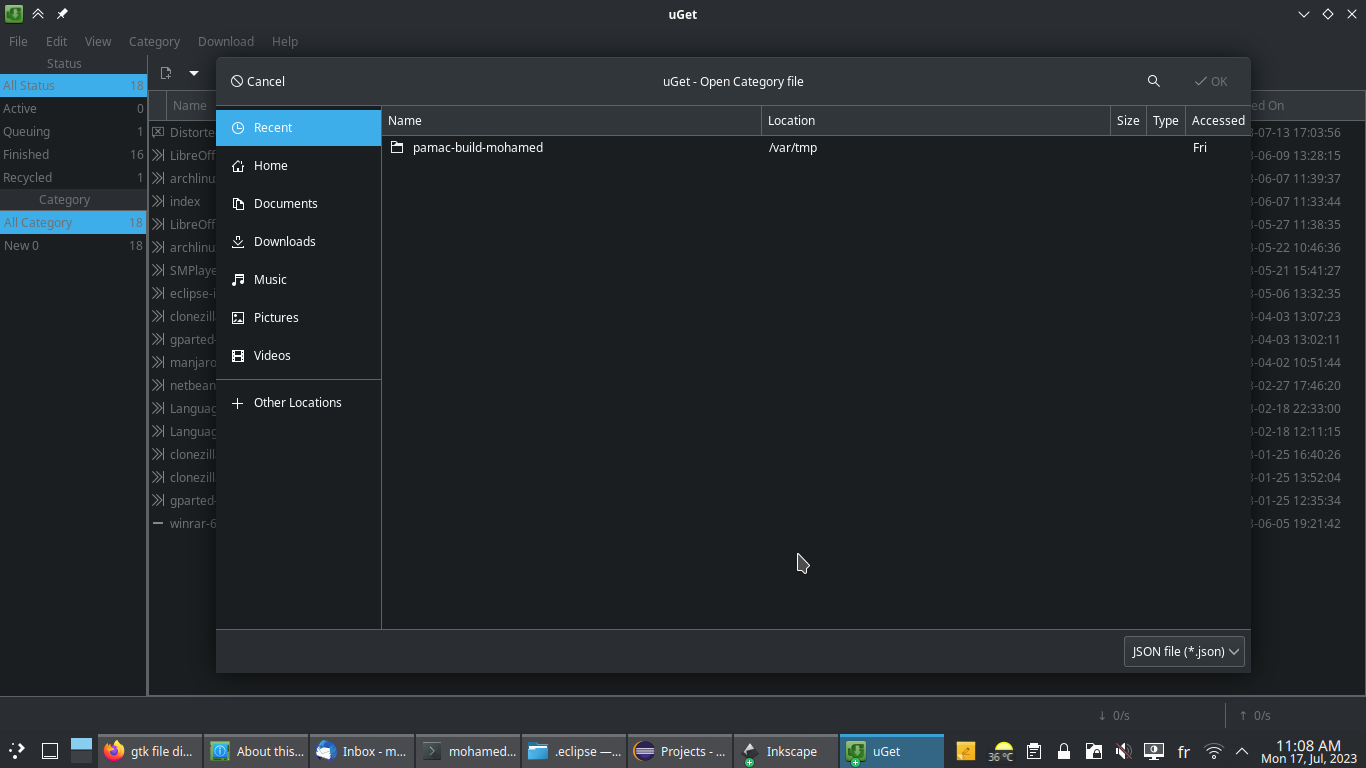Sort file list by Size column
The height and width of the screenshot is (768, 1366).
coord(1128,120)
